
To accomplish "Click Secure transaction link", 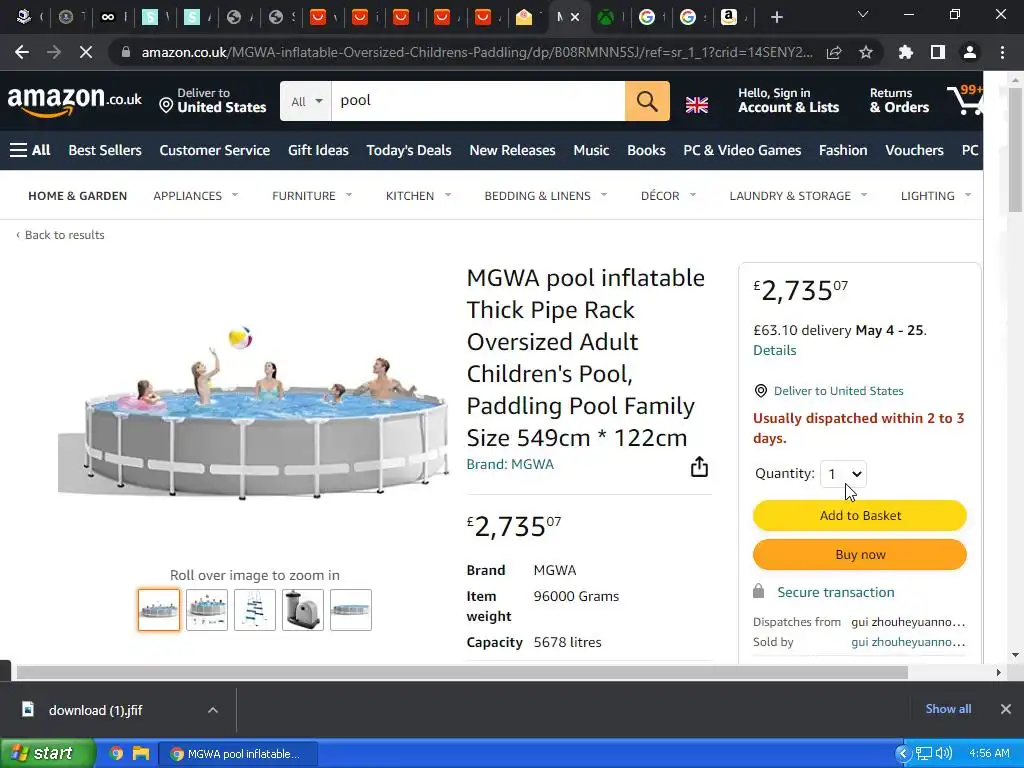I will coord(836,592).
